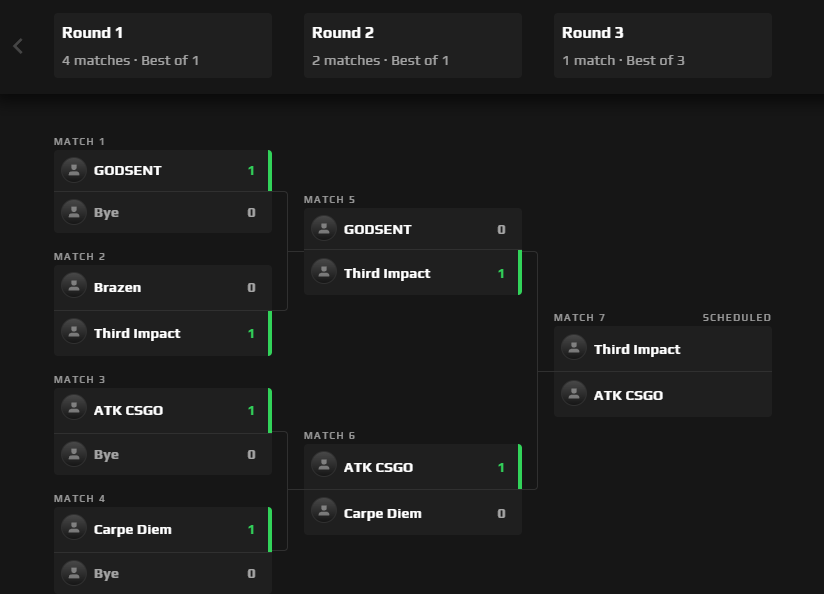Click the Match 7 SCHEDULED status label
Viewport: 824px width, 594px height.
[736, 318]
